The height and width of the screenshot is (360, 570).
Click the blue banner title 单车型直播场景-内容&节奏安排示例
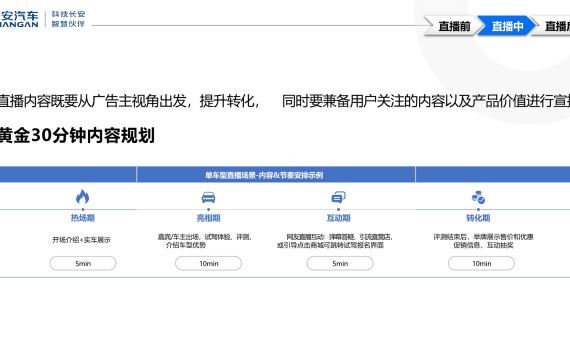pyautogui.click(x=264, y=175)
